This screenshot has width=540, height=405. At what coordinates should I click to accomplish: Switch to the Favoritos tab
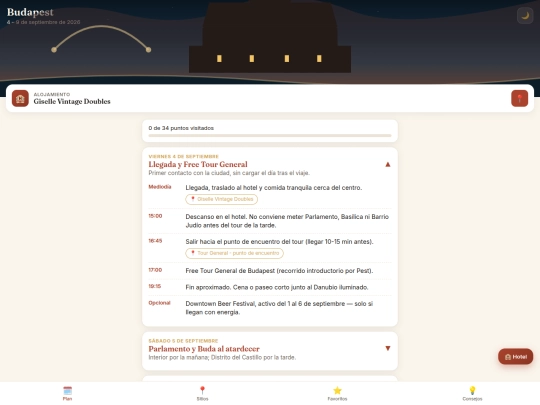coord(338,393)
